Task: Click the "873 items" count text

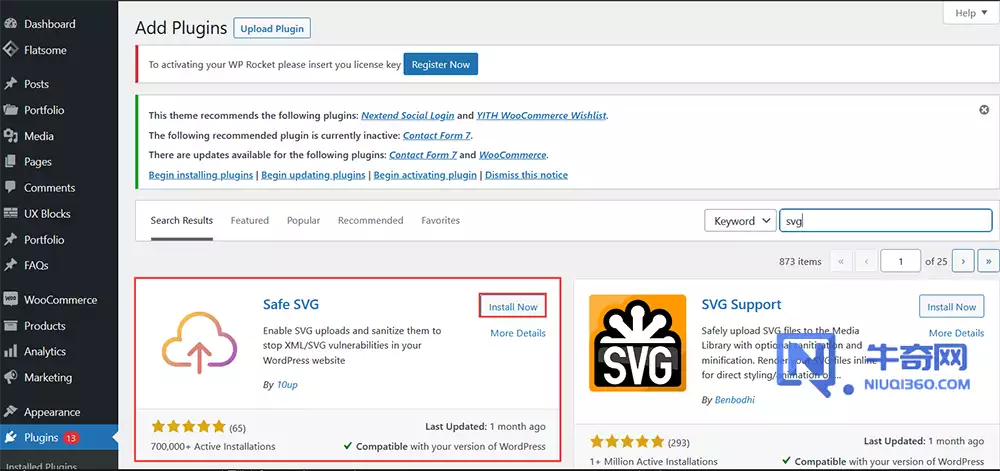Action: pyautogui.click(x=800, y=261)
